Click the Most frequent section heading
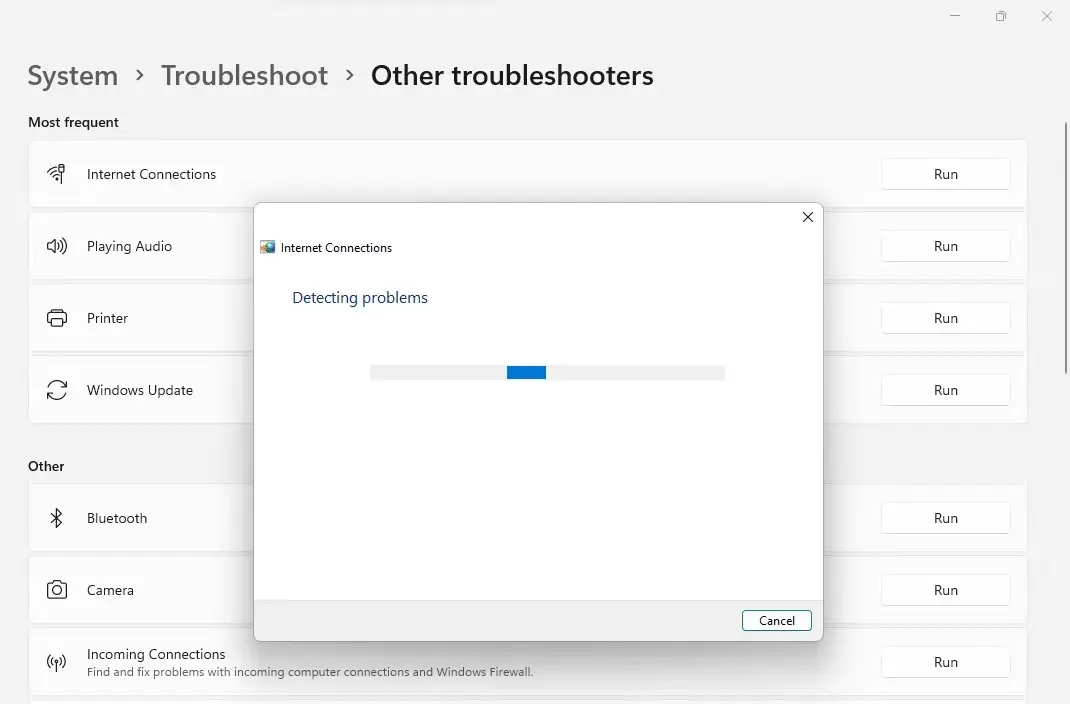 73,122
